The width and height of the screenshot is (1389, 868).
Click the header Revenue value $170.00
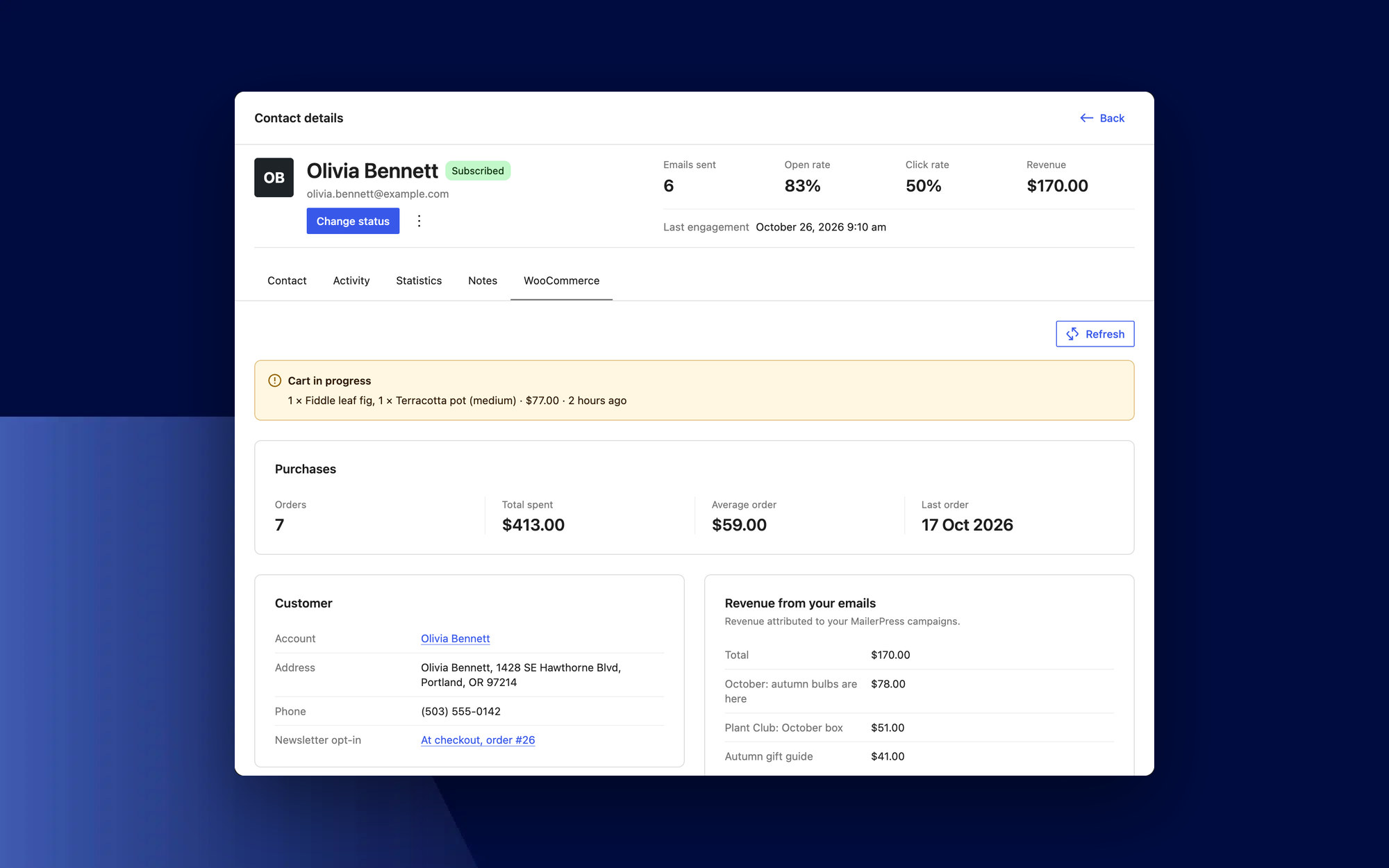pos(1057,186)
